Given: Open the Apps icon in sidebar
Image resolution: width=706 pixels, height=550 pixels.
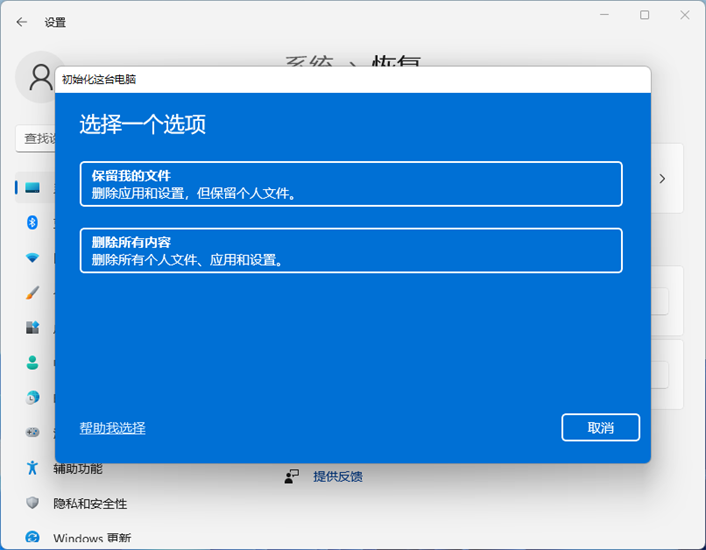Looking at the screenshot, I should [x=32, y=327].
